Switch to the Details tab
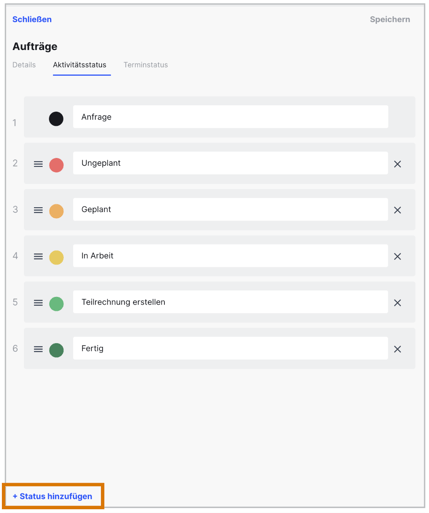This screenshot has height=513, width=429. pyautogui.click(x=24, y=65)
